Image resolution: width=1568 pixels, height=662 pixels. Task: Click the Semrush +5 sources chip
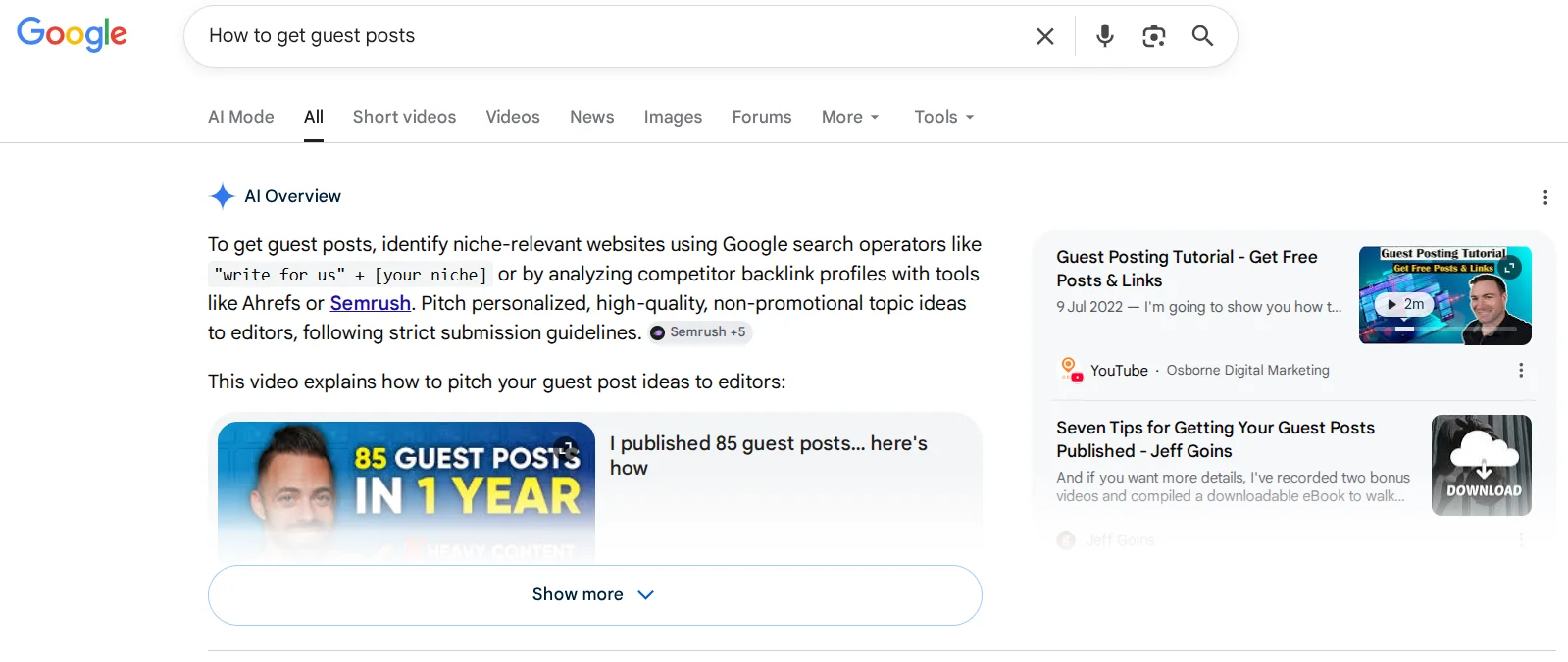click(699, 332)
